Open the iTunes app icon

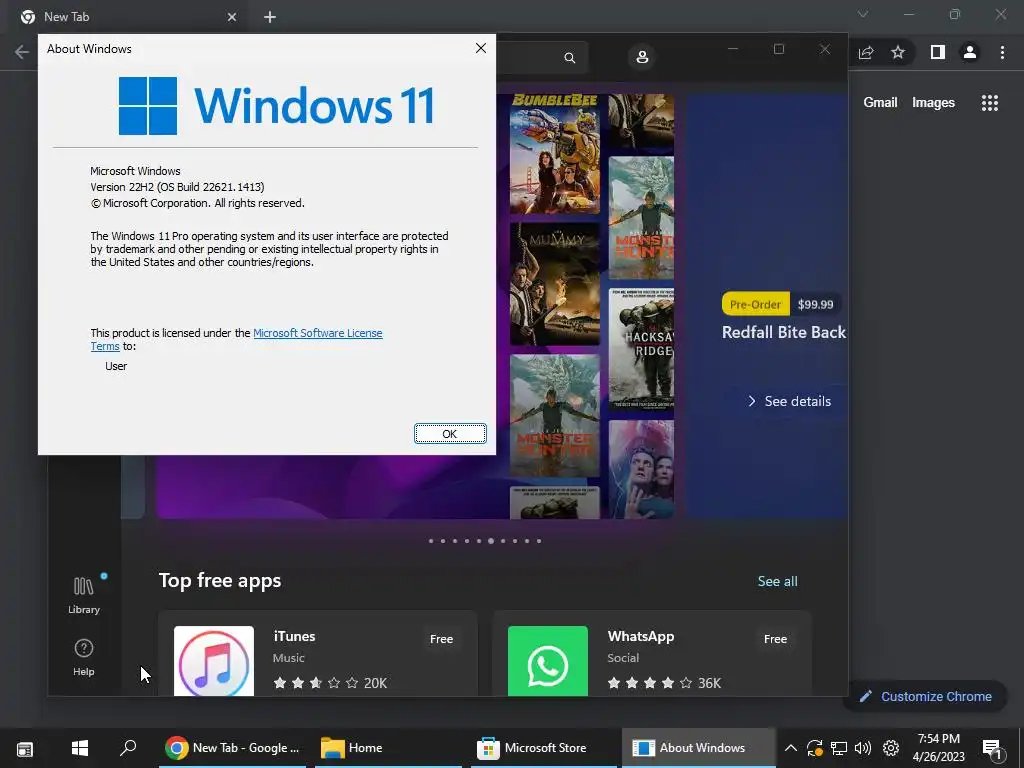[x=214, y=661]
